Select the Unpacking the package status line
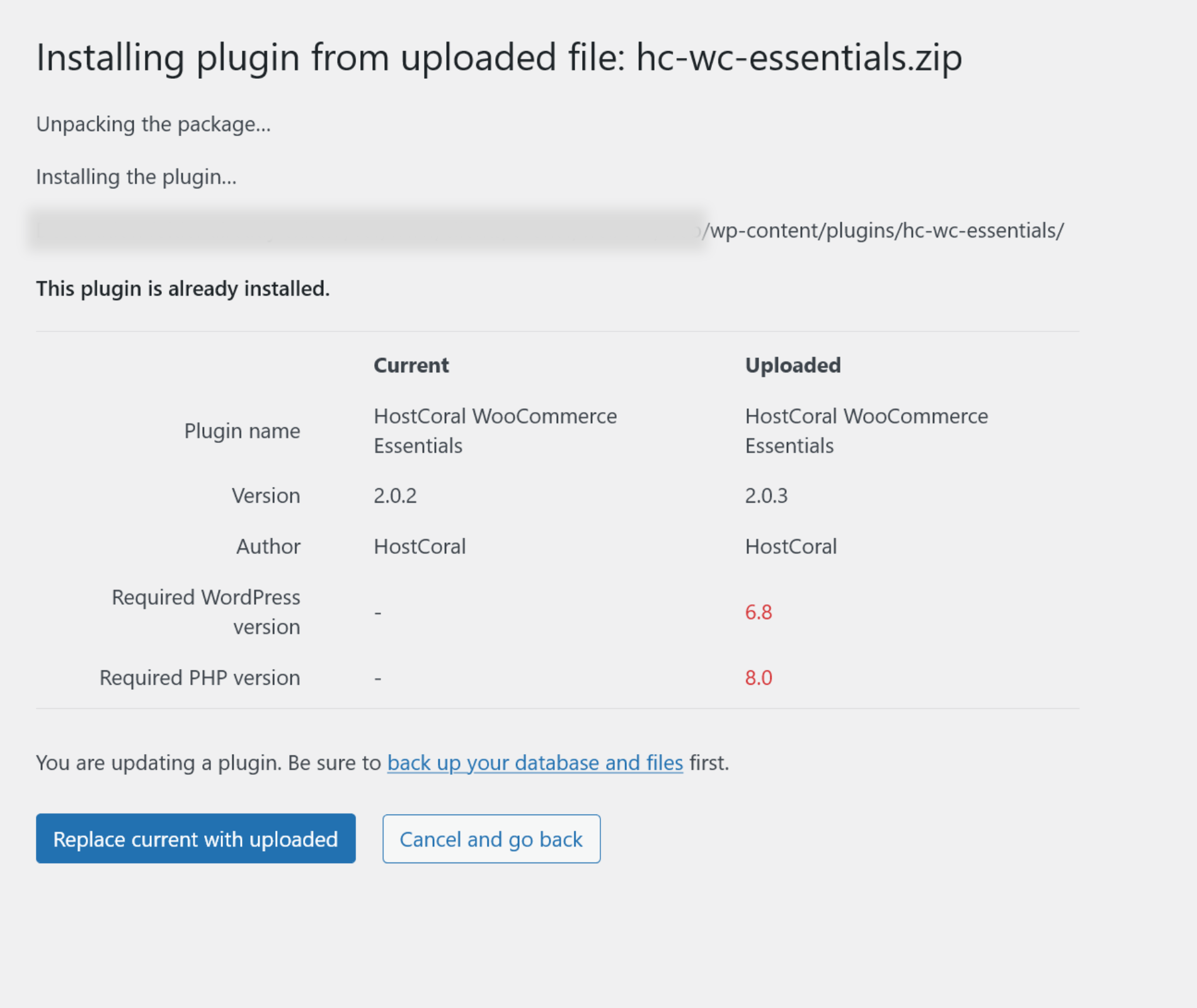 153,124
